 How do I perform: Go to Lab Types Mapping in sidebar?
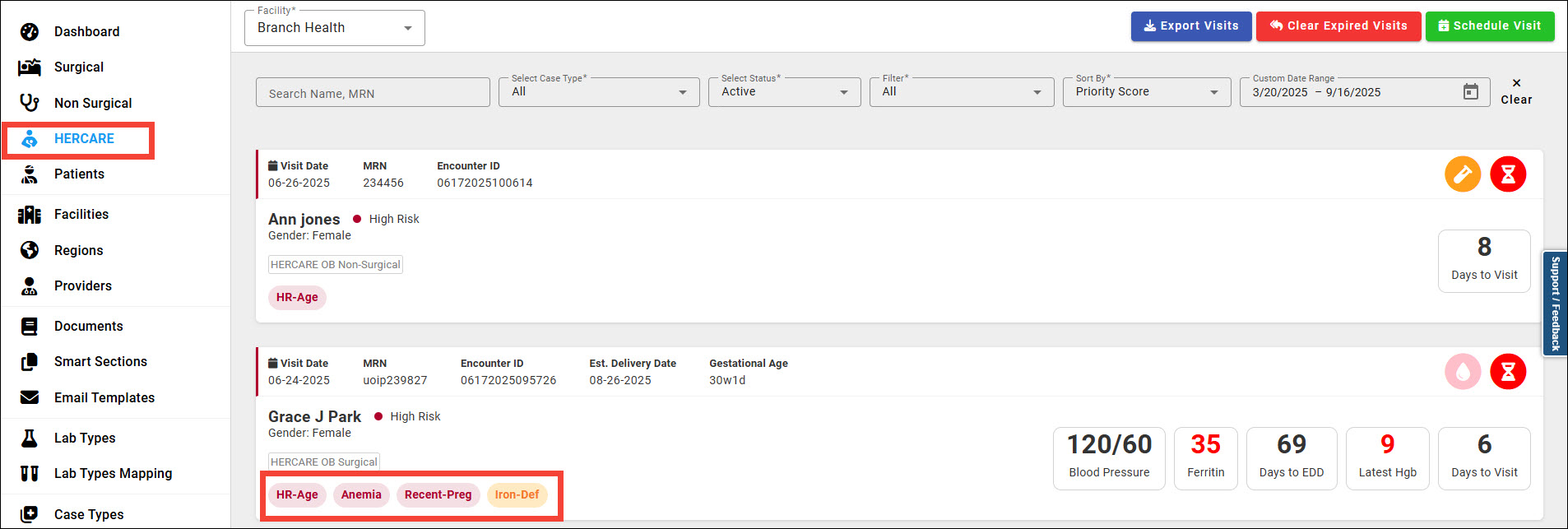[113, 474]
